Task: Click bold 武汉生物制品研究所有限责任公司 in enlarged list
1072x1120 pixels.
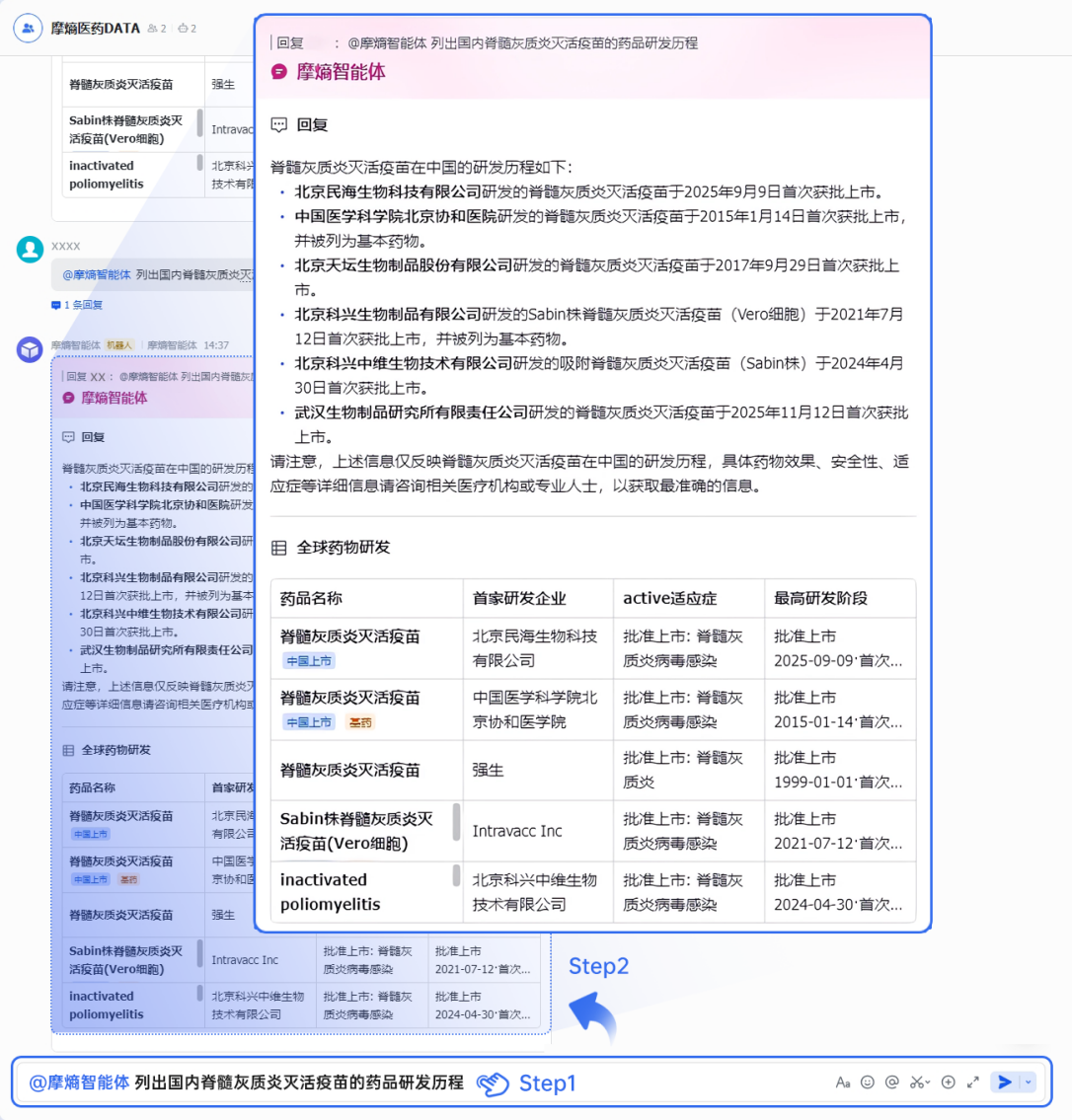Action: point(411,412)
